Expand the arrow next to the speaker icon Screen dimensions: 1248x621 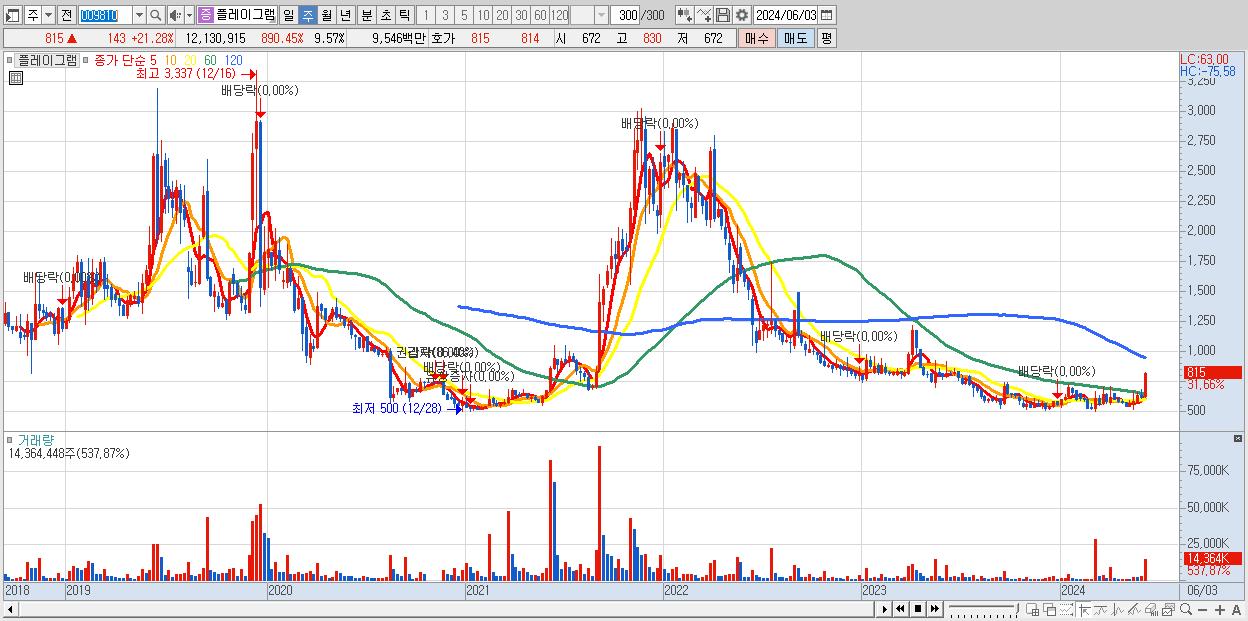pos(189,15)
